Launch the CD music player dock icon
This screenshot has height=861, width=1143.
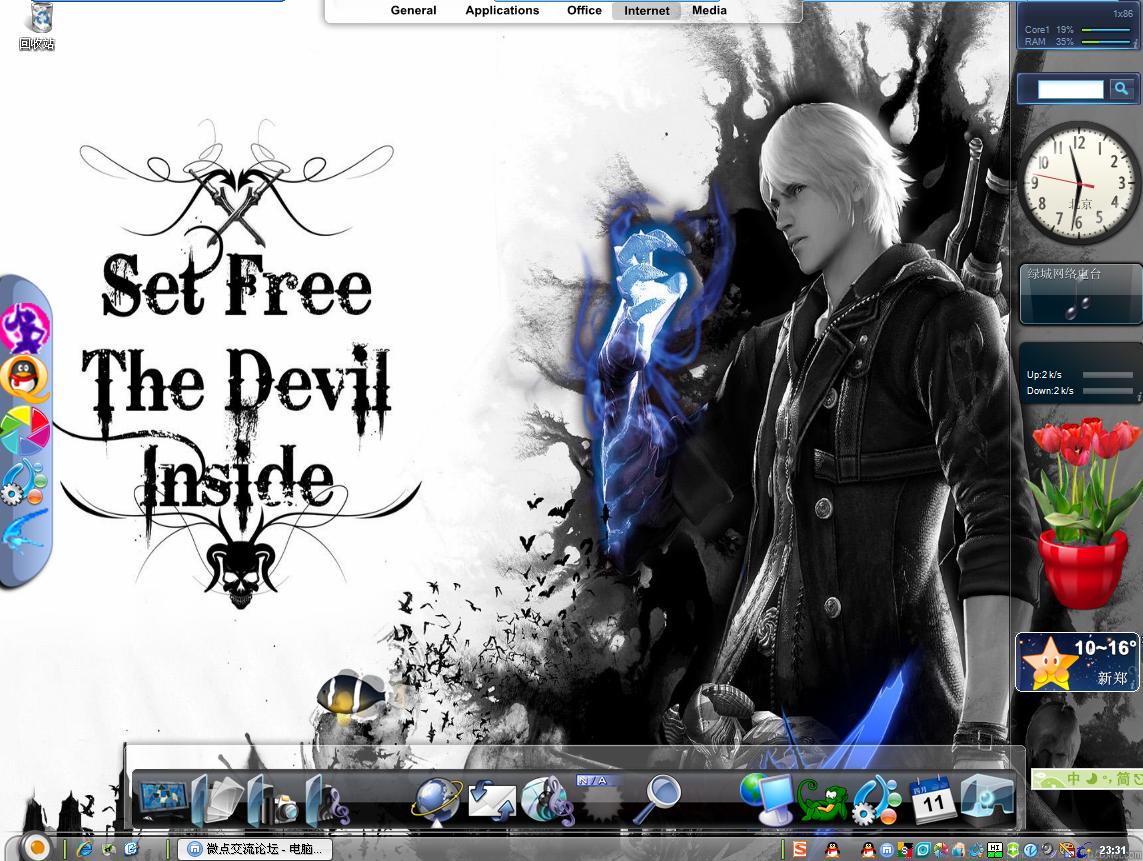tap(547, 800)
